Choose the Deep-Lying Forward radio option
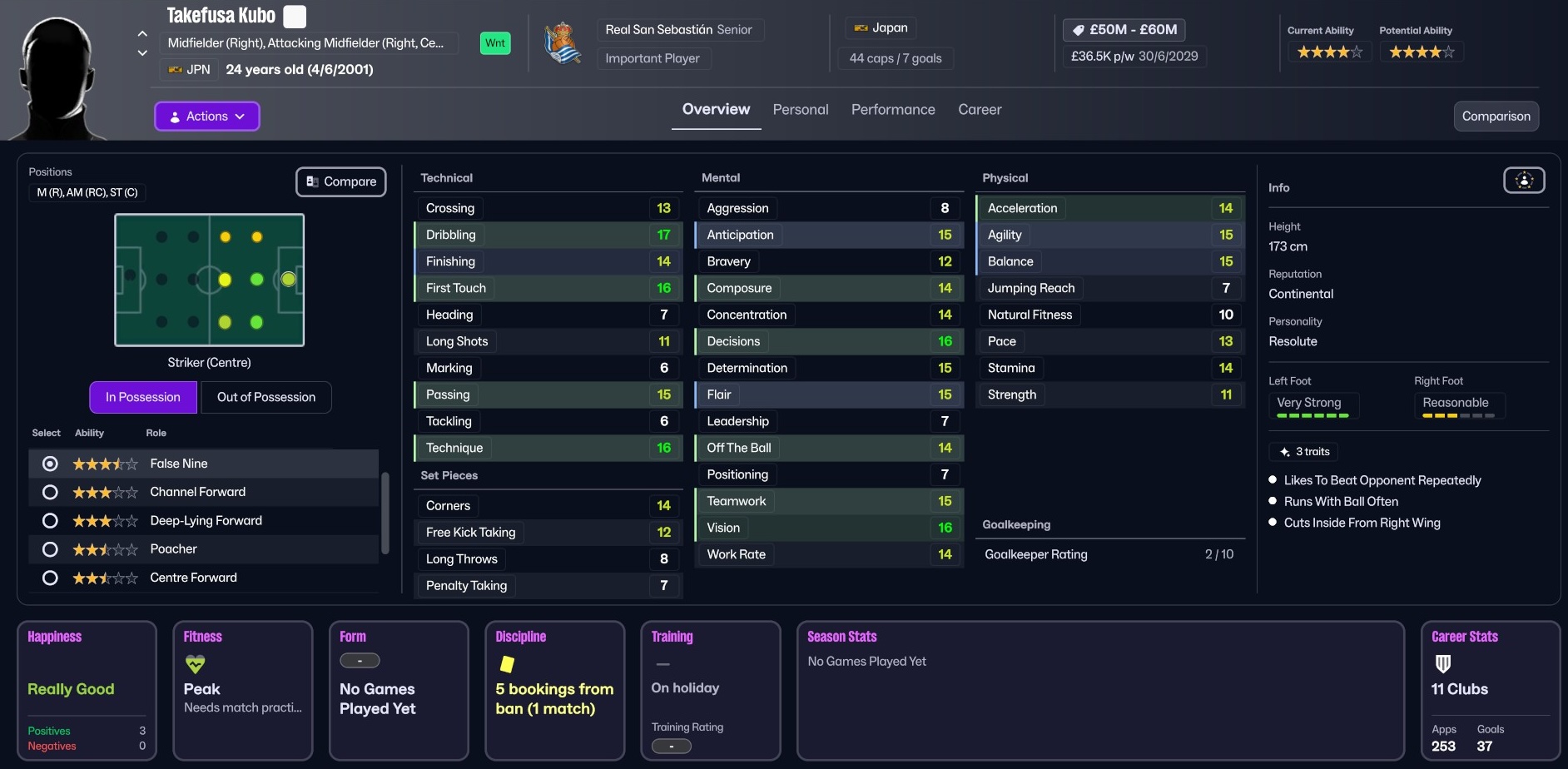The height and width of the screenshot is (769, 1568). pyautogui.click(x=50, y=521)
